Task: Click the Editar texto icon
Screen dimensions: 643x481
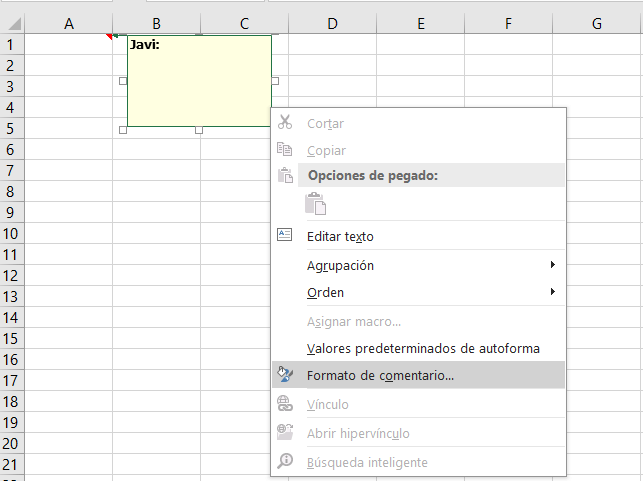Action: (285, 236)
